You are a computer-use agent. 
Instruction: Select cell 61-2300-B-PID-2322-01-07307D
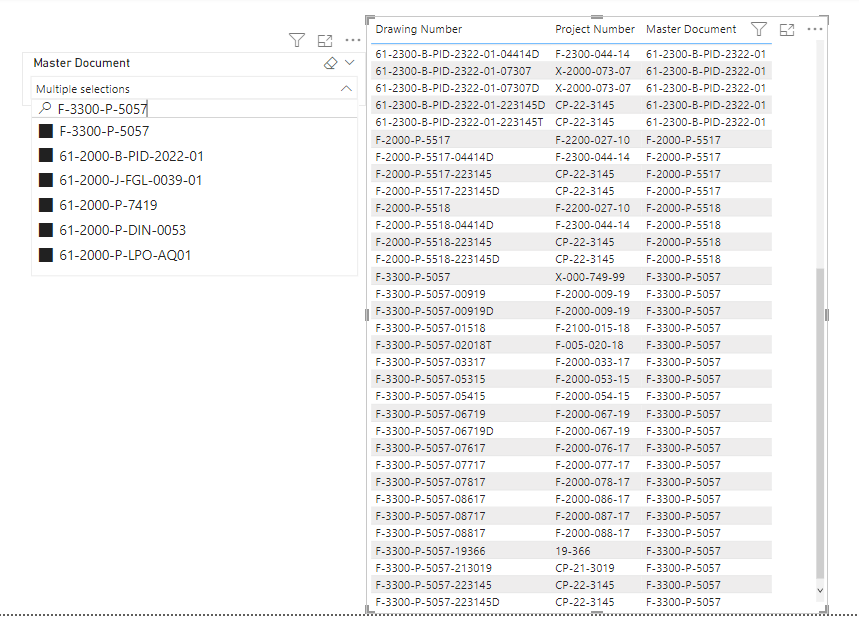point(457,88)
